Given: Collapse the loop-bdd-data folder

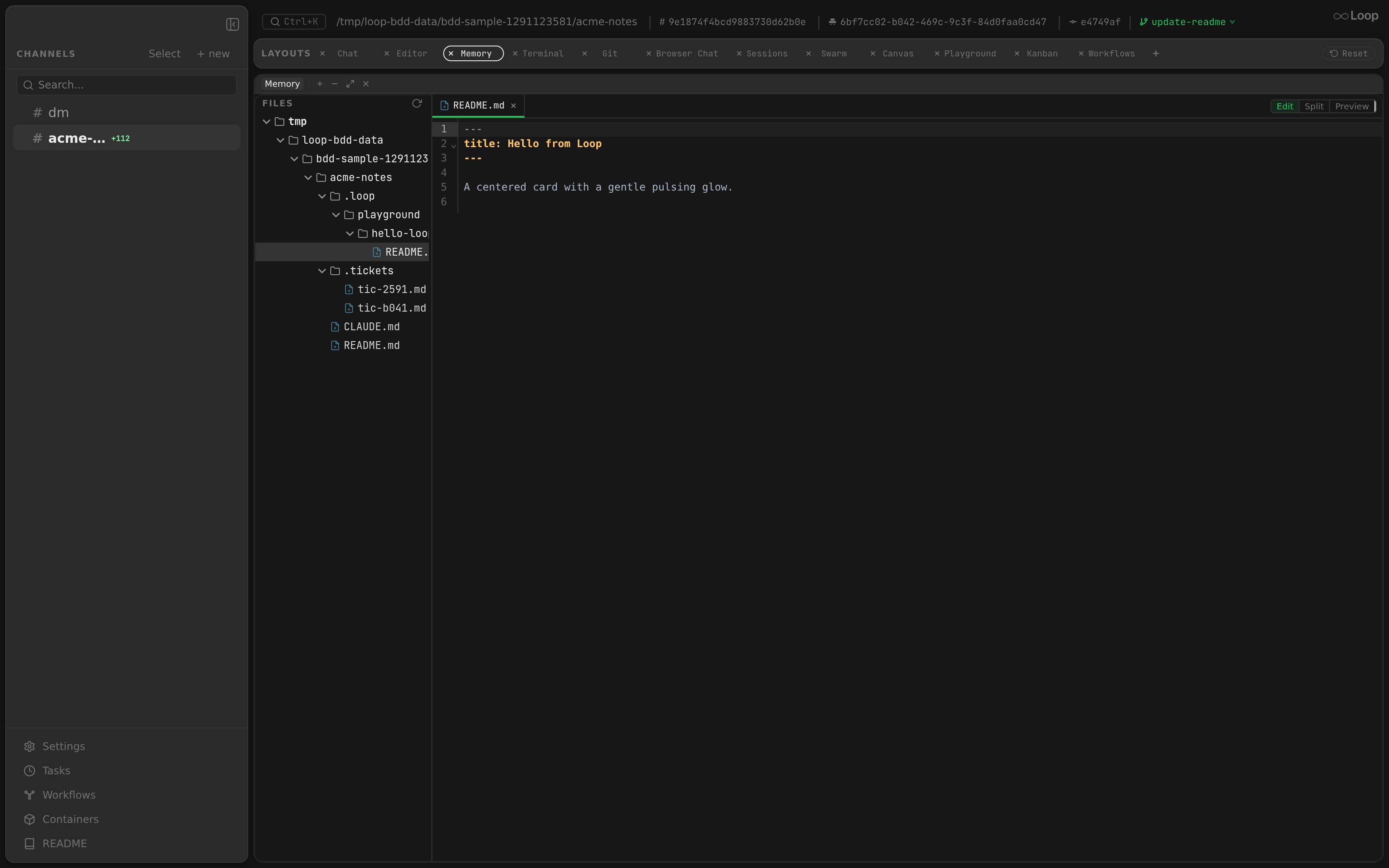Looking at the screenshot, I should (280, 140).
